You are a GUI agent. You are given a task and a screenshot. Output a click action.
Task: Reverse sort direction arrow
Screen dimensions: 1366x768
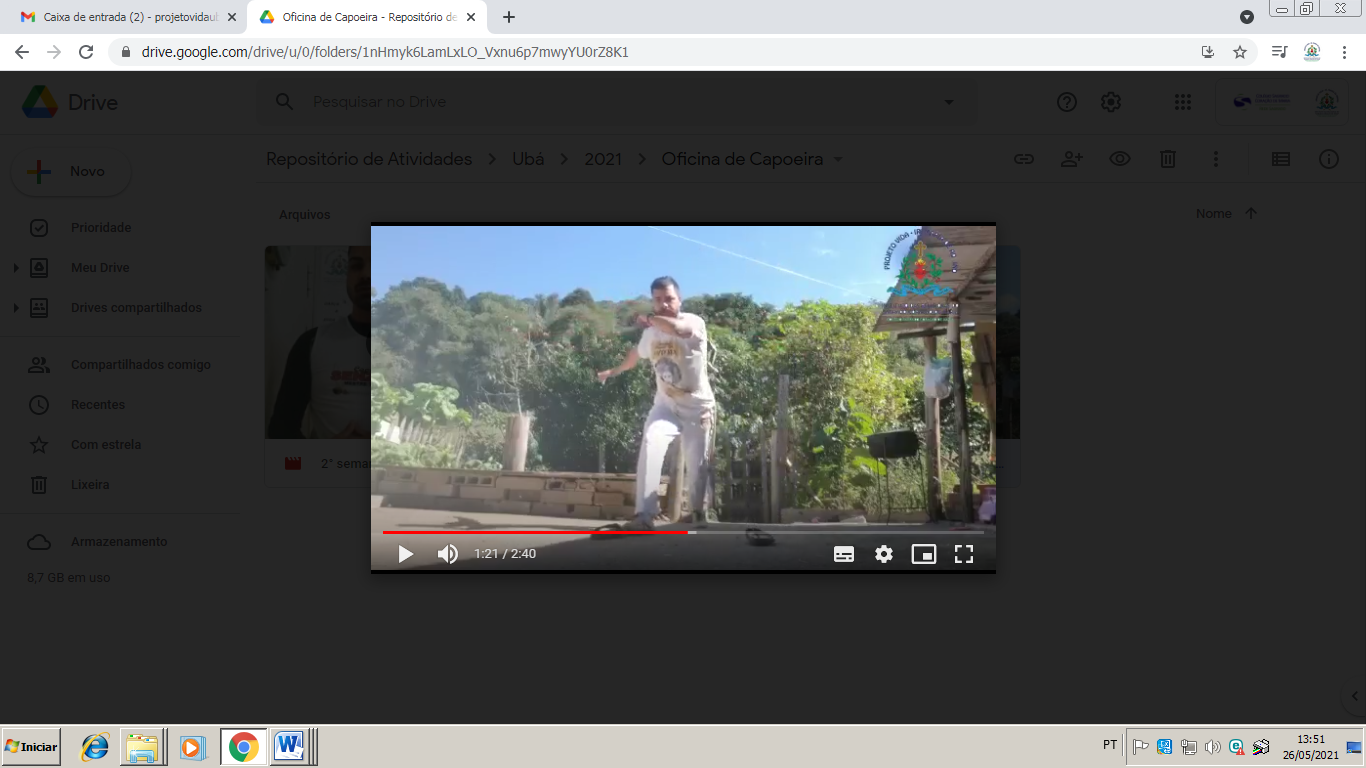(1250, 214)
